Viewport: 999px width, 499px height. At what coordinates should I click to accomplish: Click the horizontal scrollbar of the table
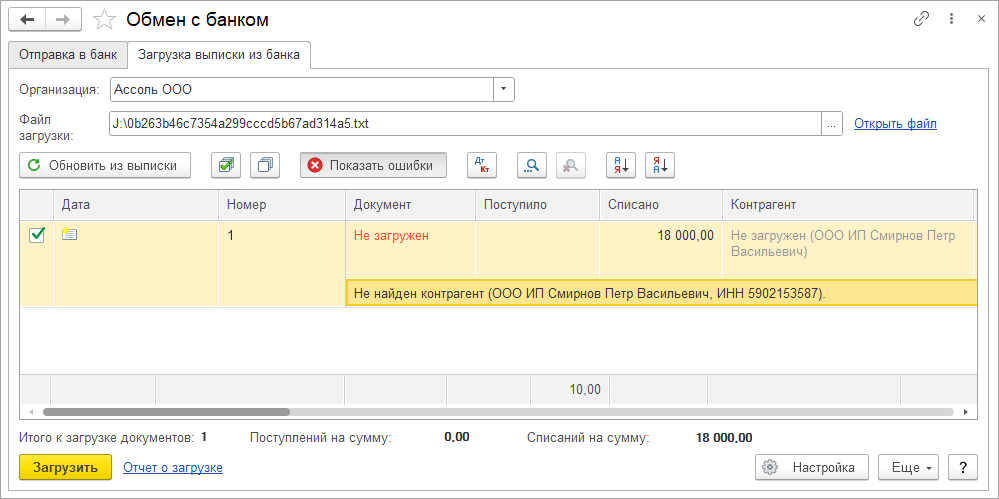point(166,411)
